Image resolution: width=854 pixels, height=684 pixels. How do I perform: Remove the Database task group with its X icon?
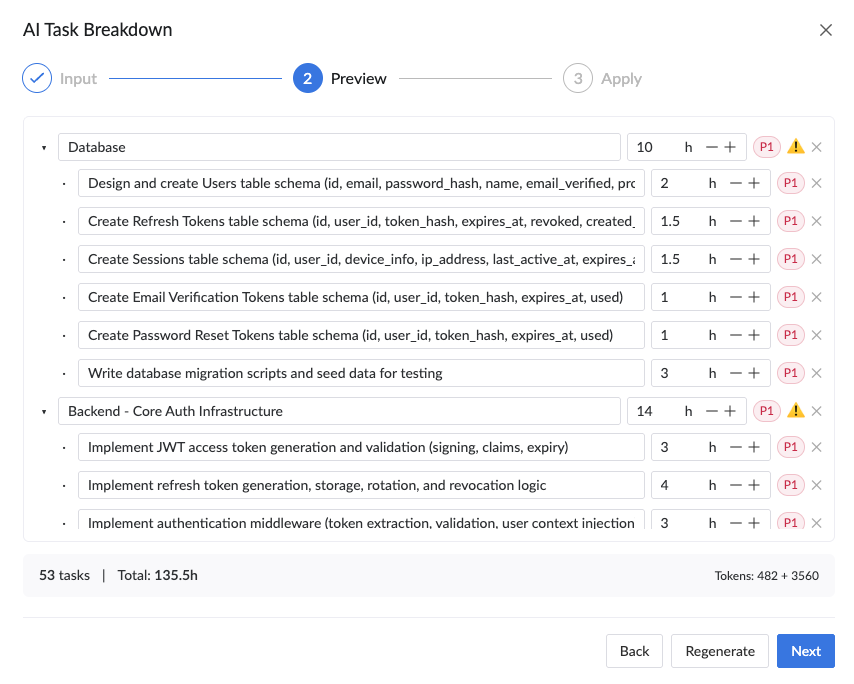tap(817, 146)
